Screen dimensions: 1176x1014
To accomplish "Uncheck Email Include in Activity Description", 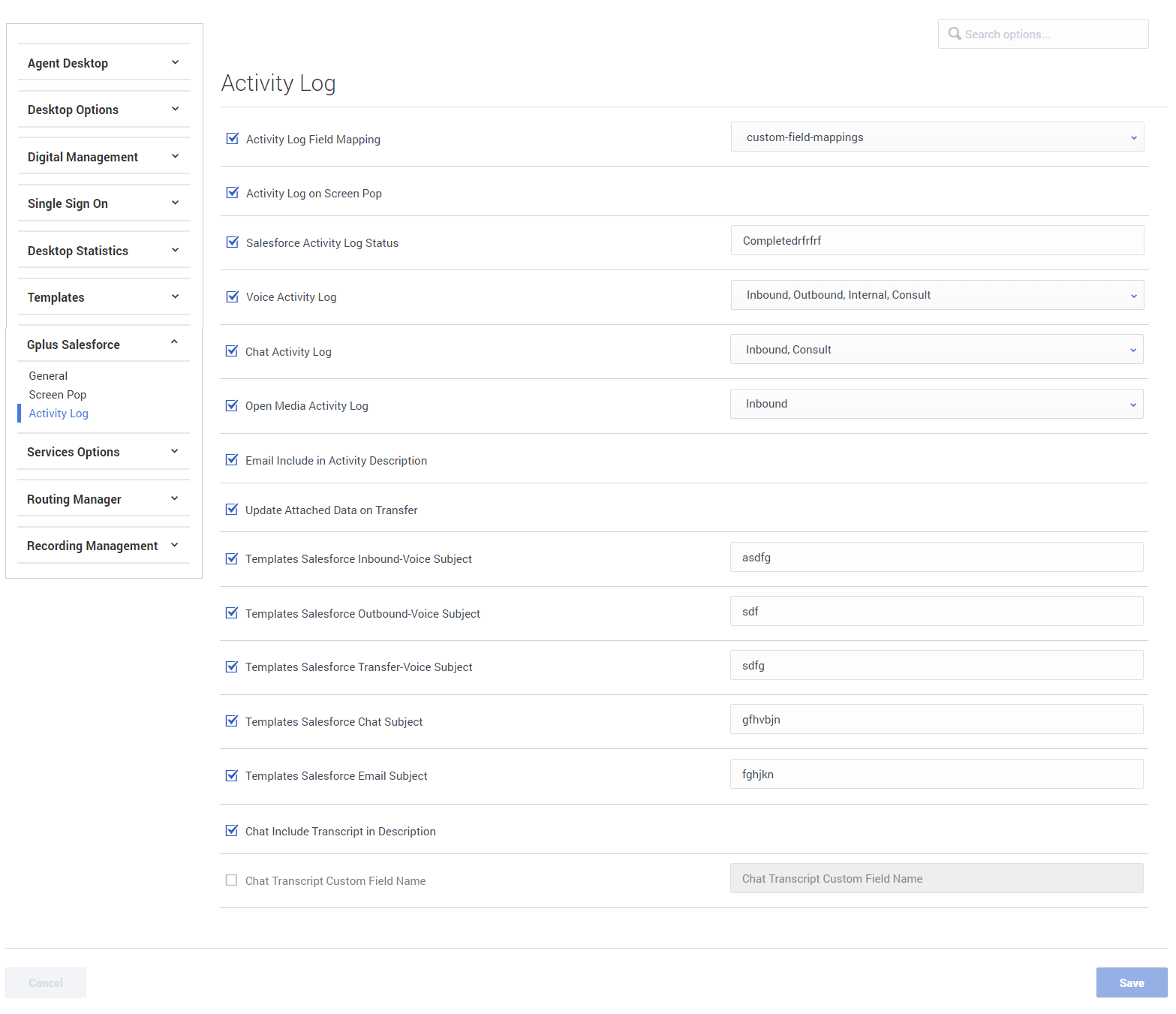I will [x=232, y=460].
